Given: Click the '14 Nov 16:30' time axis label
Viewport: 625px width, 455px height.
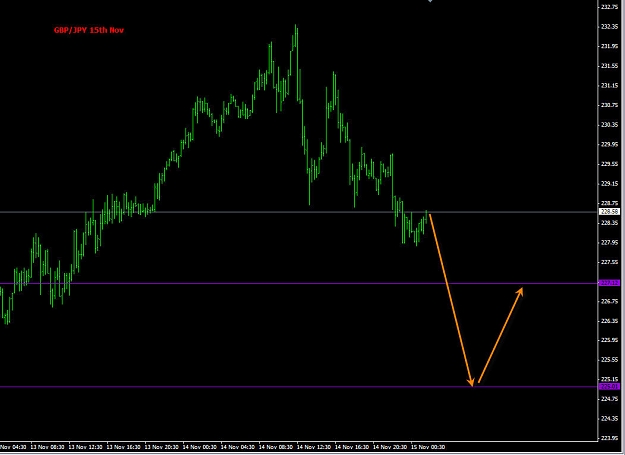Looking at the screenshot, I should click(x=352, y=447).
